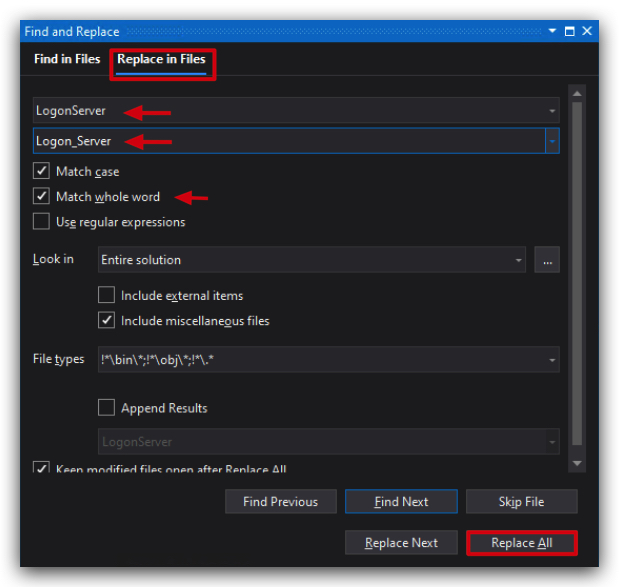This screenshot has width=619, height=587.
Task: Toggle the Match case checkbox
Action: (41, 171)
